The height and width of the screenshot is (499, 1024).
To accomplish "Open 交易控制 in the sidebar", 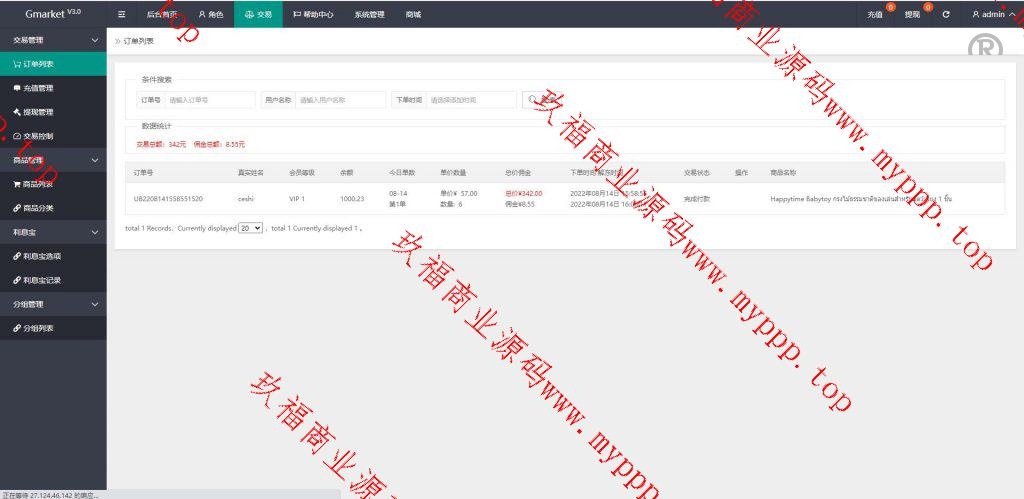I will click(x=39, y=136).
